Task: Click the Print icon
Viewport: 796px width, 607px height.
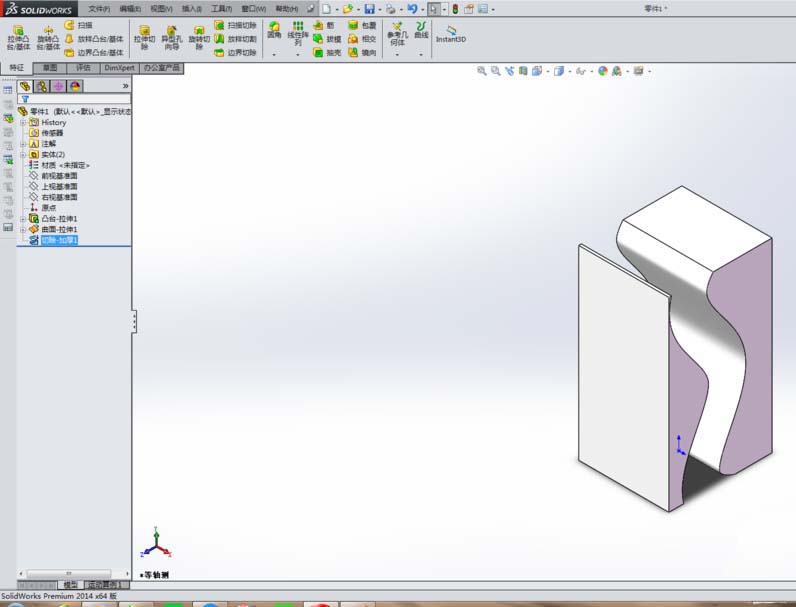Action: click(x=390, y=9)
